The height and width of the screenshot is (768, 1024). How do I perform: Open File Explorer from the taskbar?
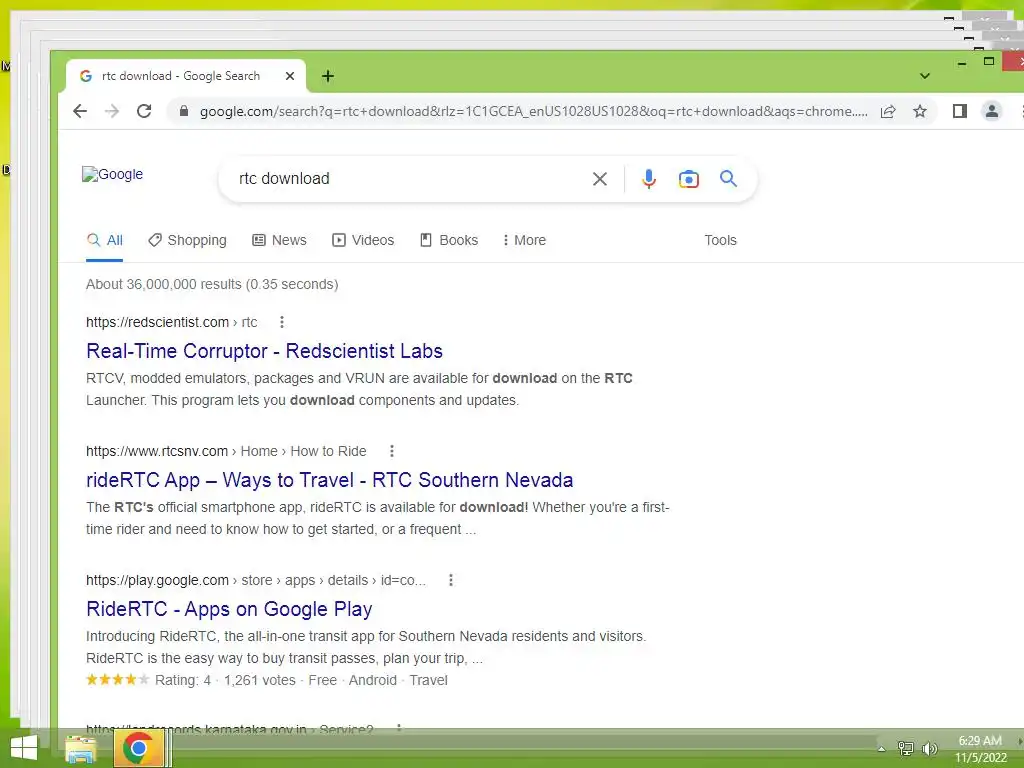80,749
